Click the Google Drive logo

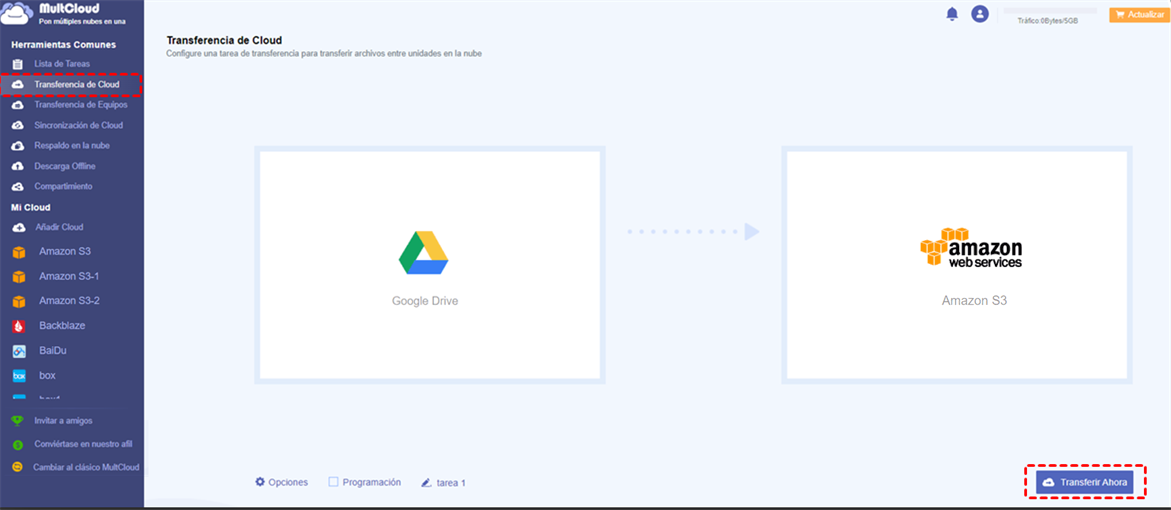[423, 254]
